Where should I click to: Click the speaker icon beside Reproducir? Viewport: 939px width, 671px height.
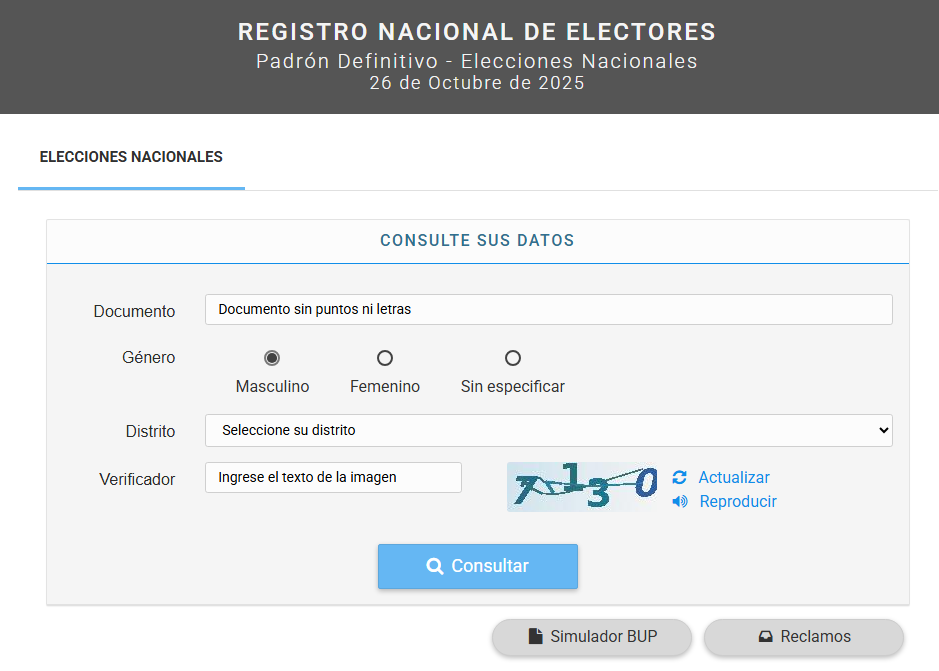[680, 502]
